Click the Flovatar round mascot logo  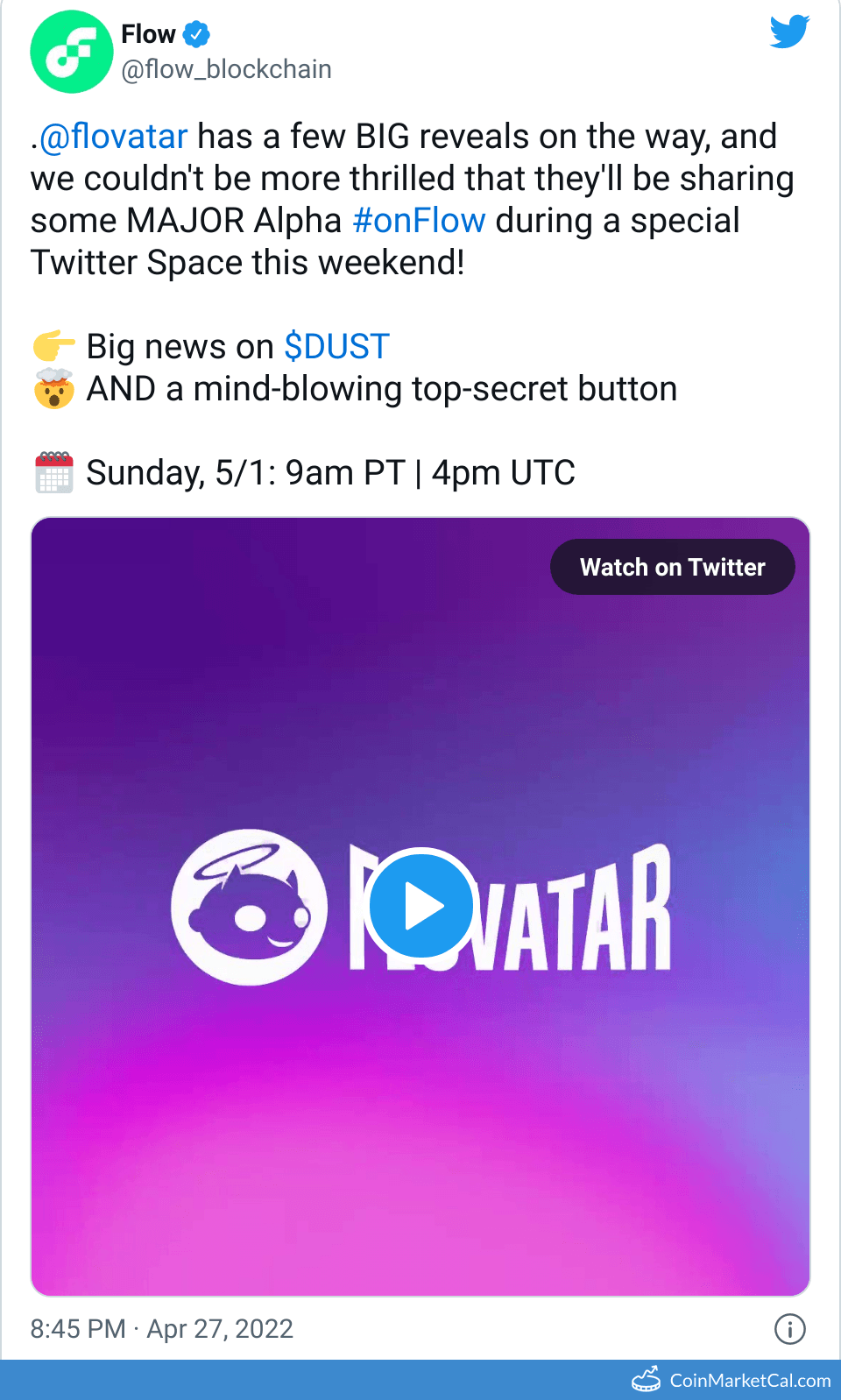tap(249, 907)
